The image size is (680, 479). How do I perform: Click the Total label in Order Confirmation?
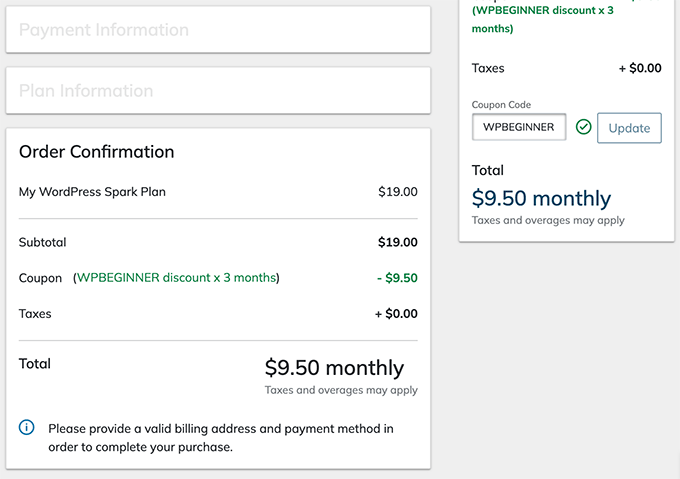click(35, 364)
